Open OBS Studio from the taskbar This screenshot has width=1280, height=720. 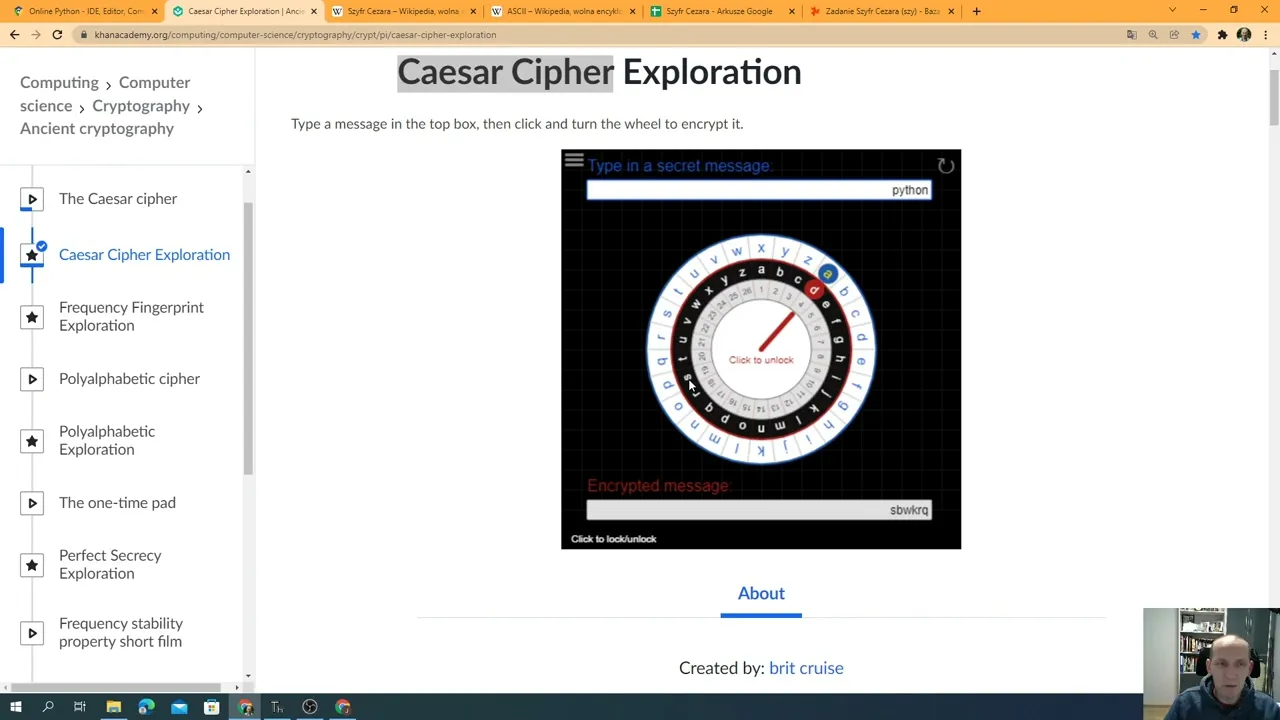click(x=310, y=707)
